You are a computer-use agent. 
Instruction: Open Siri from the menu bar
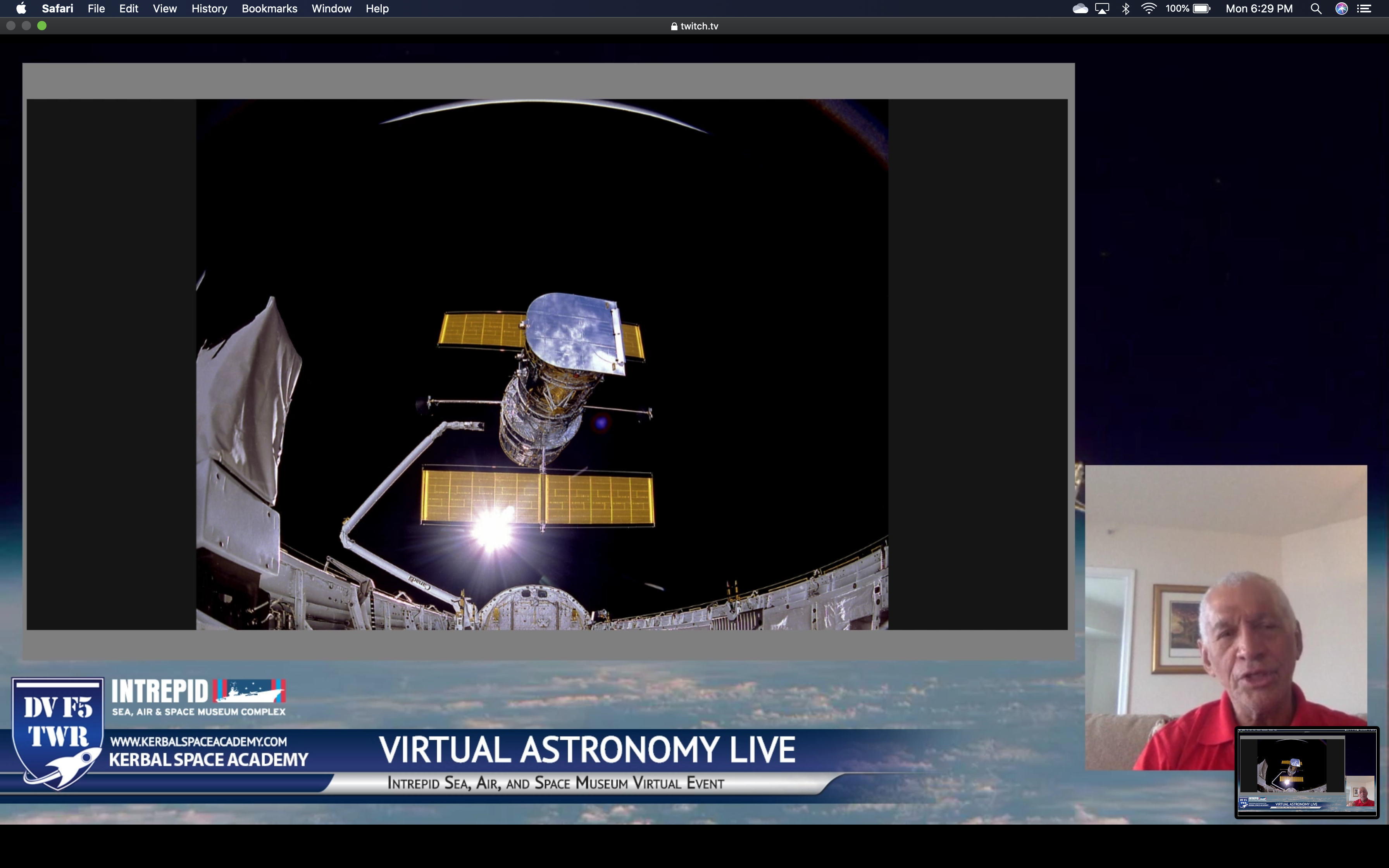(1341, 9)
